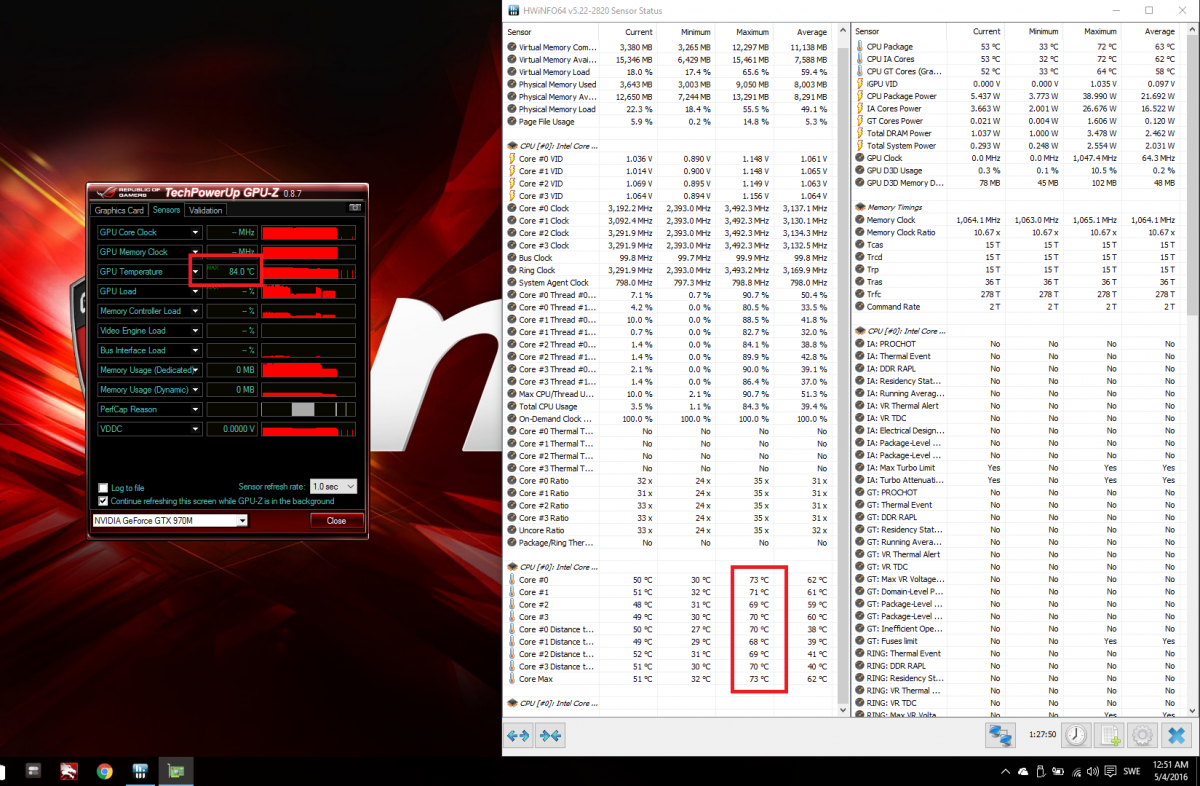Click the expand columns arrows icon in HWiNFO
Image resolution: width=1200 pixels, height=786 pixels.
(518, 736)
